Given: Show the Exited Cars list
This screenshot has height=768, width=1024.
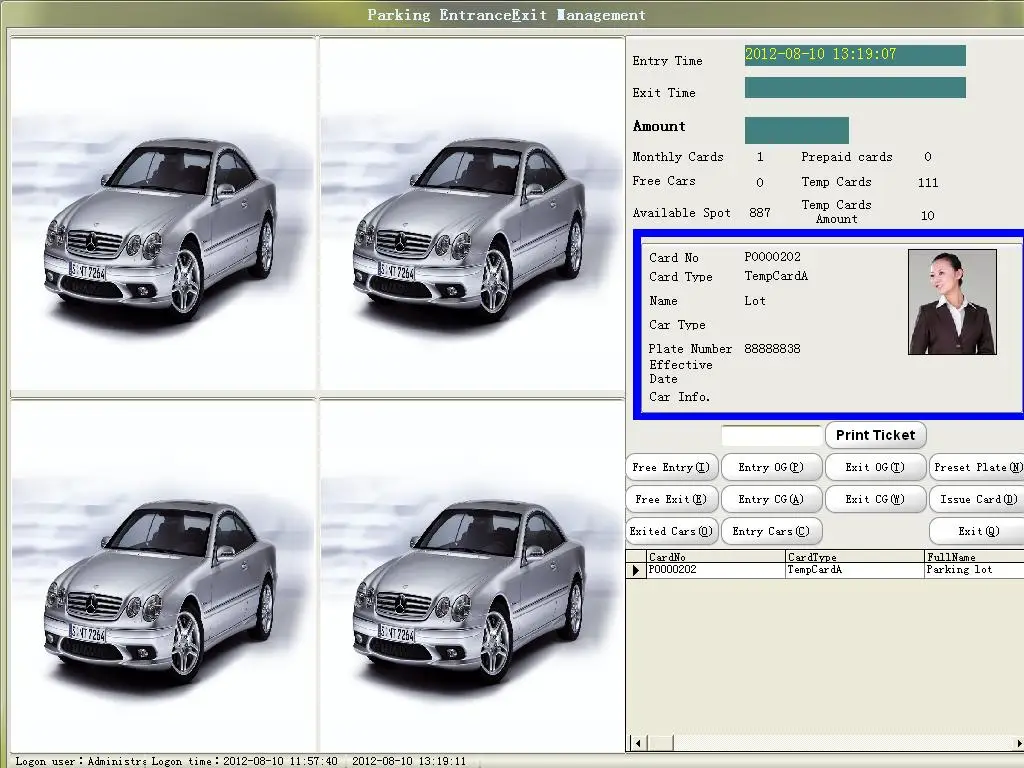Looking at the screenshot, I should (671, 531).
